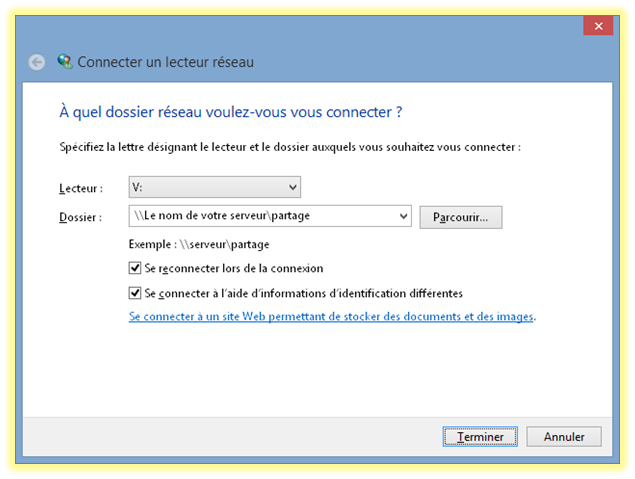This screenshot has width=635, height=479.
Task: Click the Annuler button
Action: click(x=564, y=436)
